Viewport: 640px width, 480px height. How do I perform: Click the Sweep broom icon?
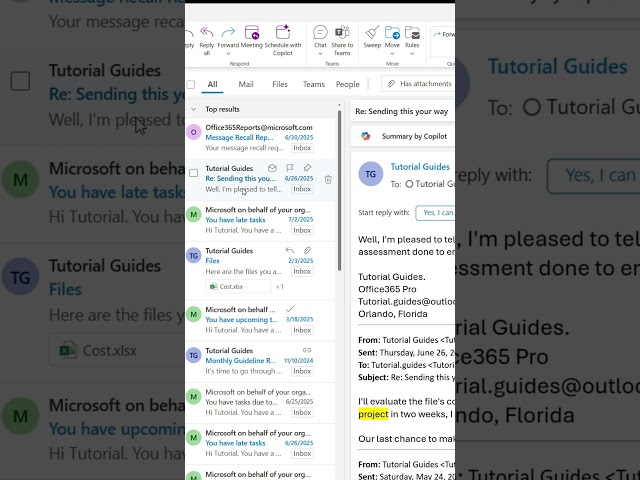pyautogui.click(x=372, y=32)
